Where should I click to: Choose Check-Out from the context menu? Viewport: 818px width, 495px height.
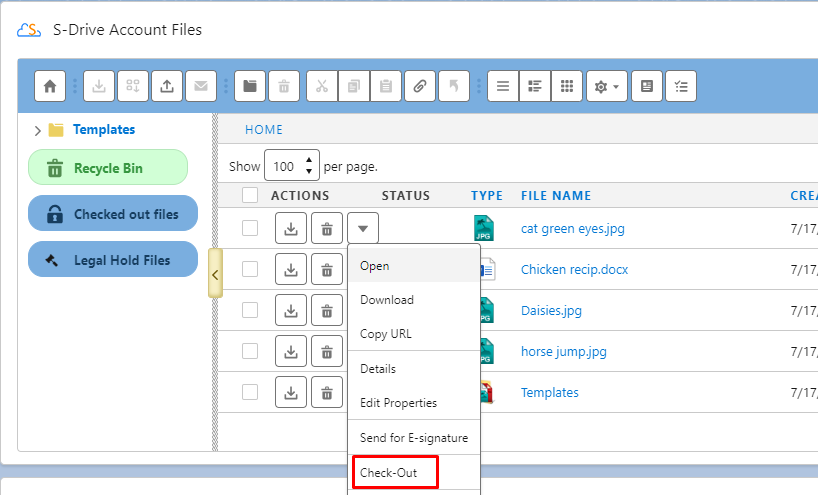pos(388,473)
